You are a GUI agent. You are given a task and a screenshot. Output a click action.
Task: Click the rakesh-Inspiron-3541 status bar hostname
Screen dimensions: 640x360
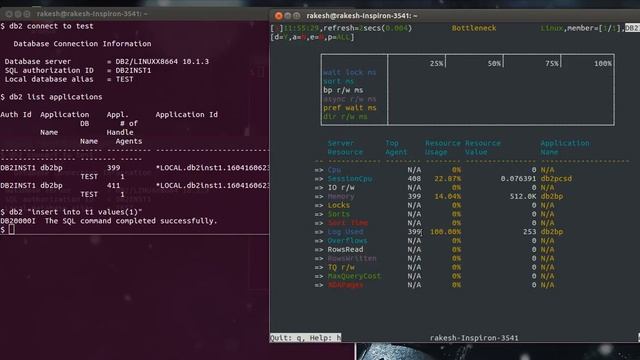point(474,338)
